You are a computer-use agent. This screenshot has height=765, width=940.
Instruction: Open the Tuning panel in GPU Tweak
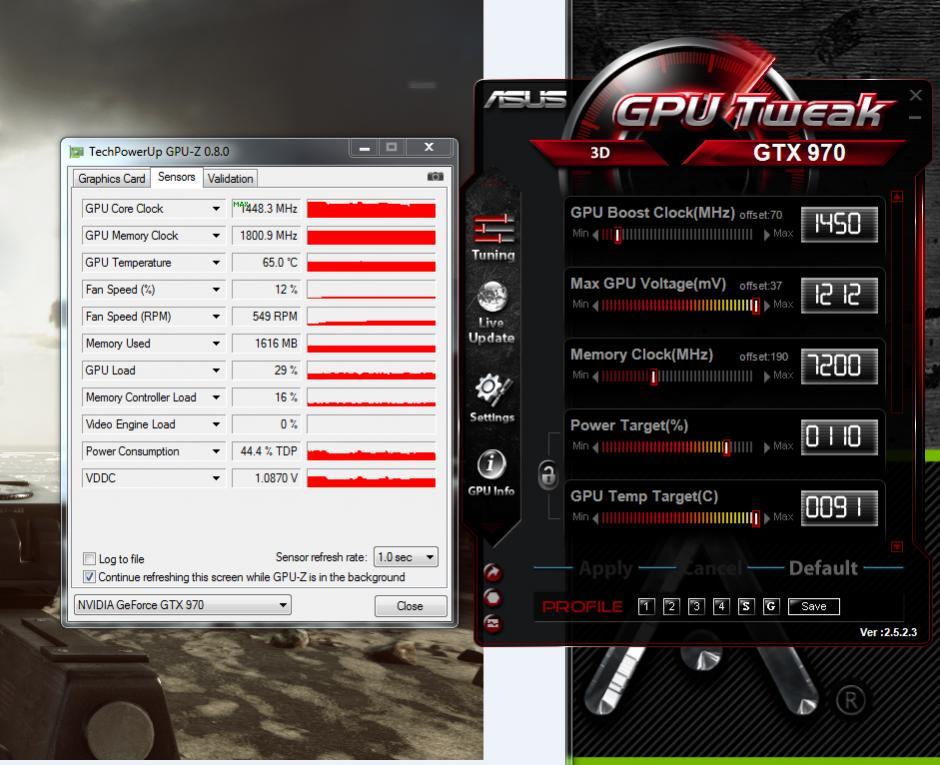(493, 237)
